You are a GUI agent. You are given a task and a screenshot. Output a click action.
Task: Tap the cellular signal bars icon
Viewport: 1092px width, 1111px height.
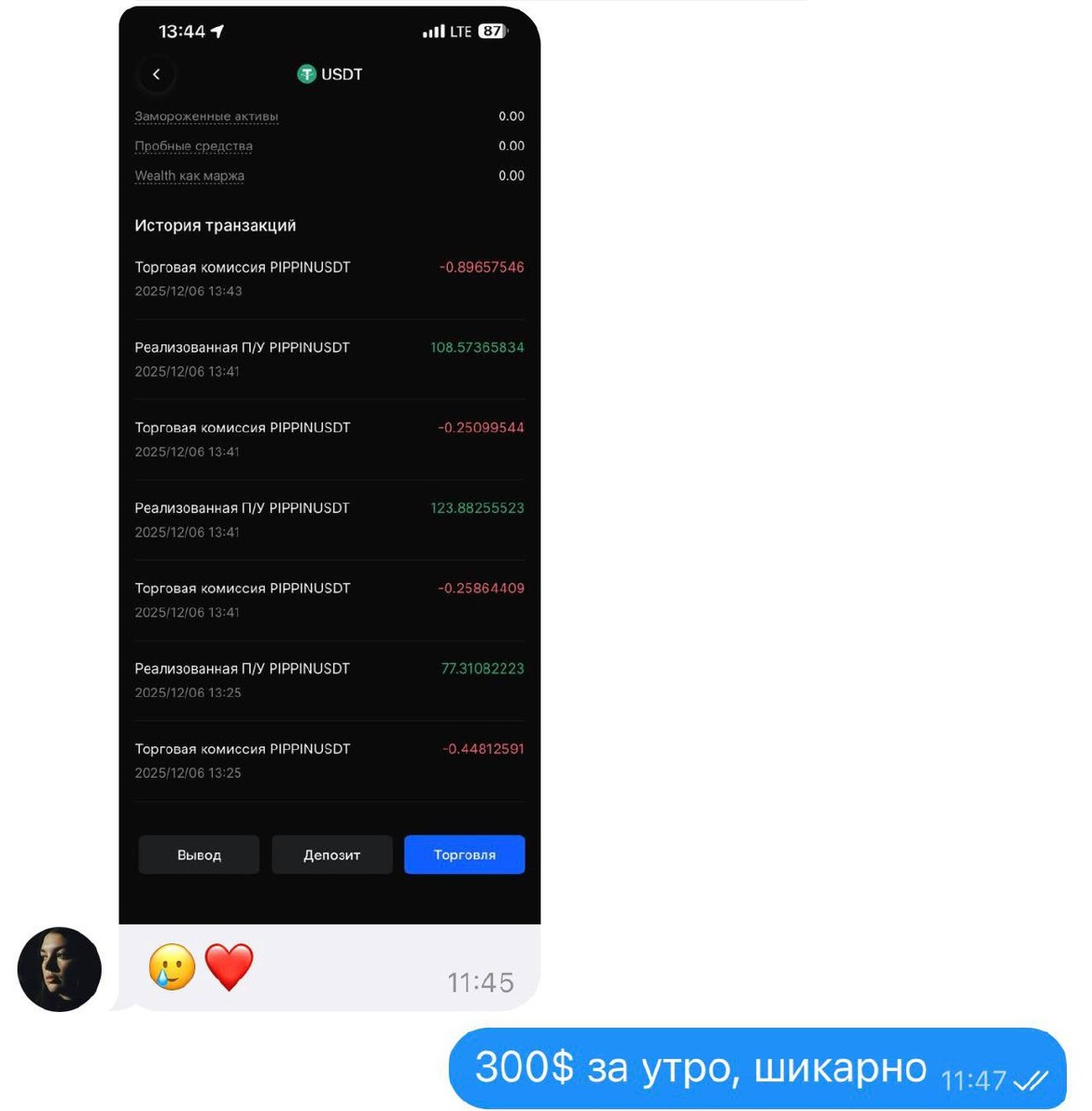click(x=433, y=31)
